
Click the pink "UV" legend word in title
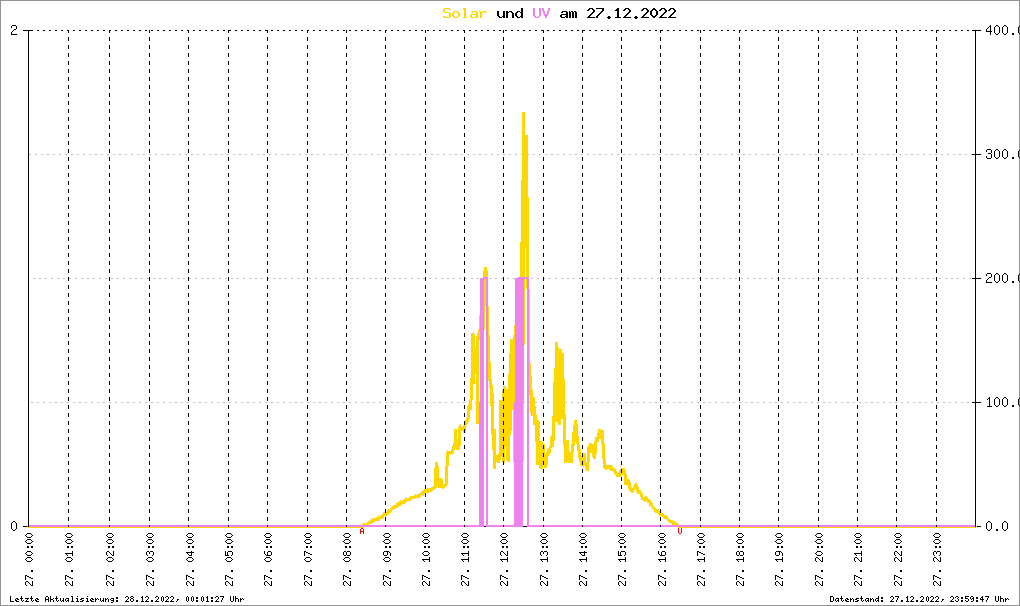coord(541,13)
